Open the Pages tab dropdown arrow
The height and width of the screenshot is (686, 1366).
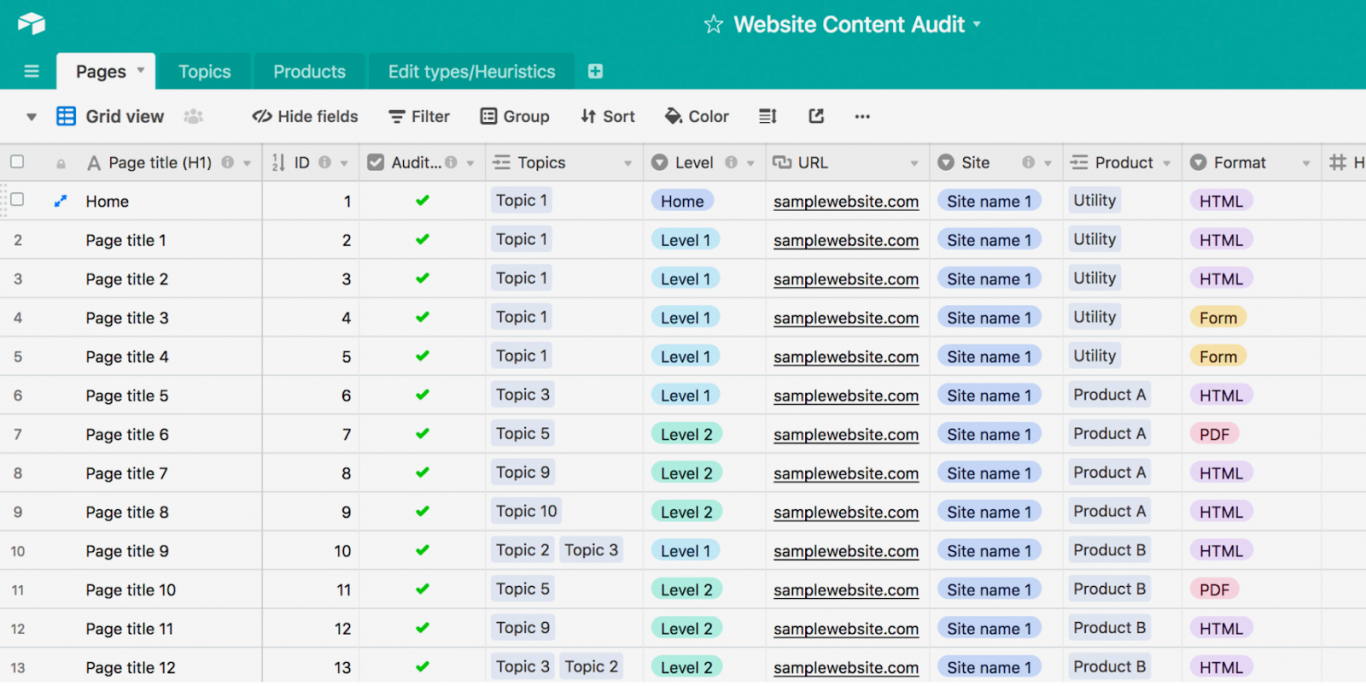[140, 70]
